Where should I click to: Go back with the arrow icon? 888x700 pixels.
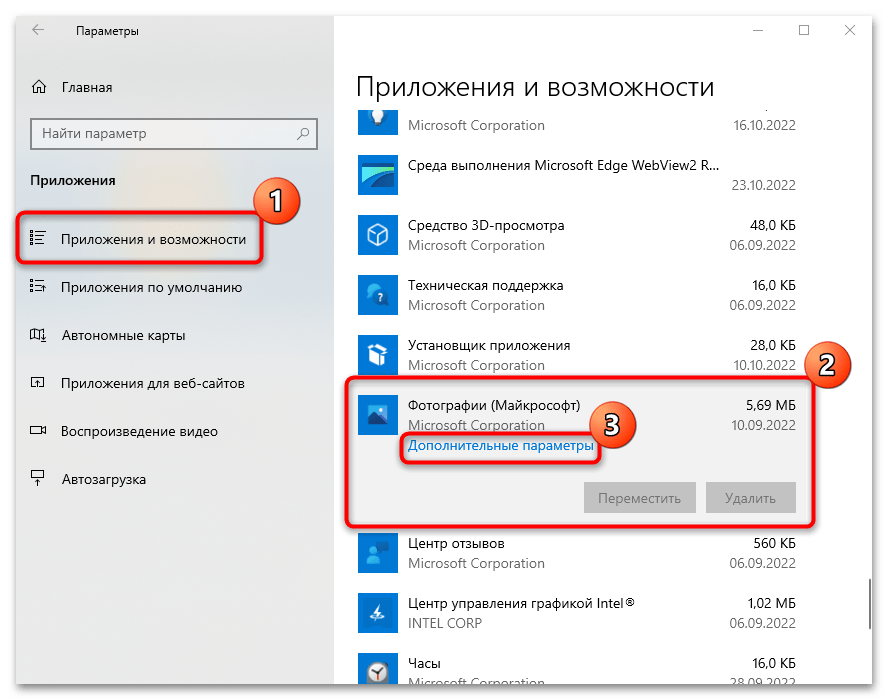(38, 30)
